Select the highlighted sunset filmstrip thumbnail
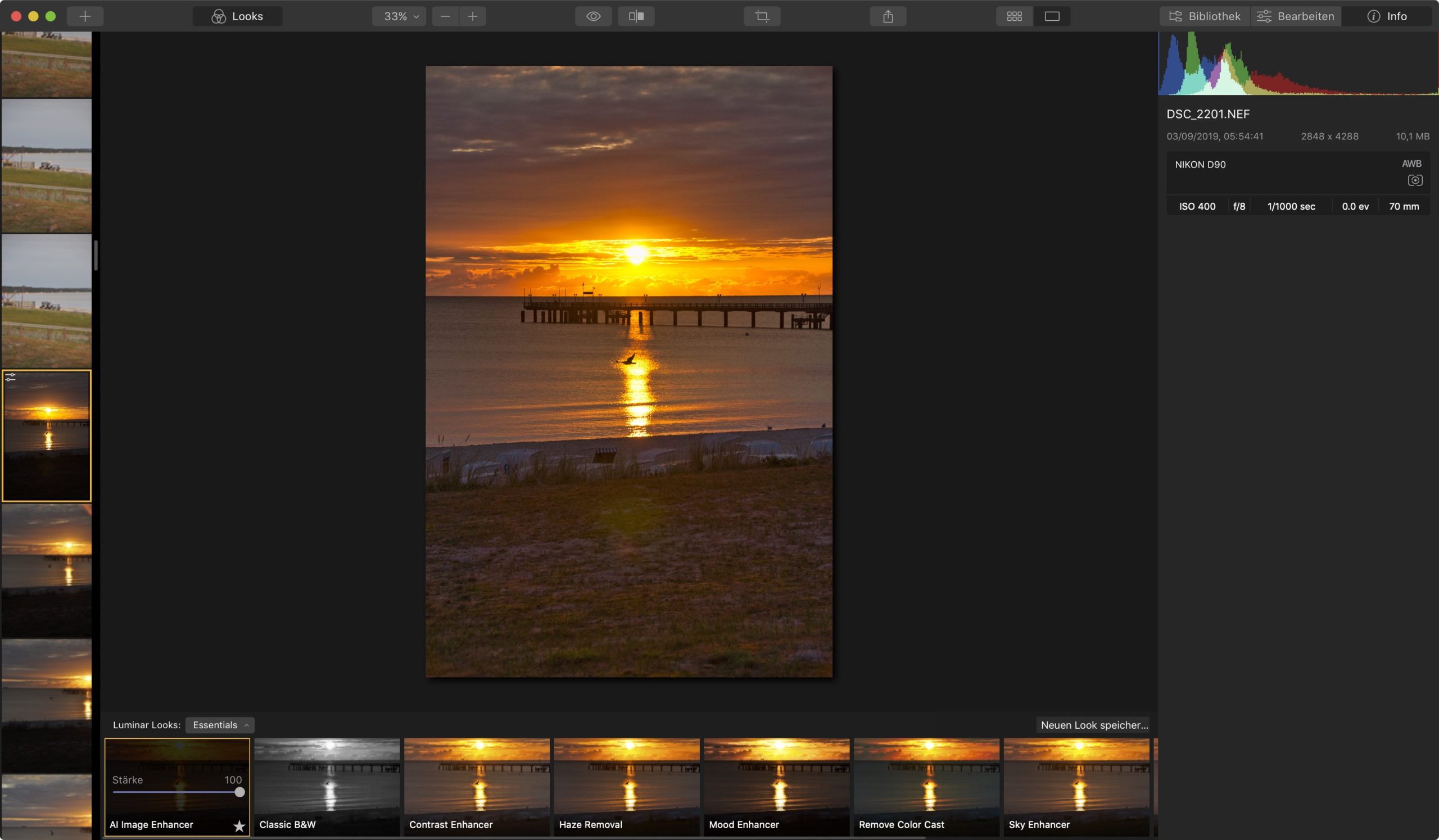 (x=47, y=436)
